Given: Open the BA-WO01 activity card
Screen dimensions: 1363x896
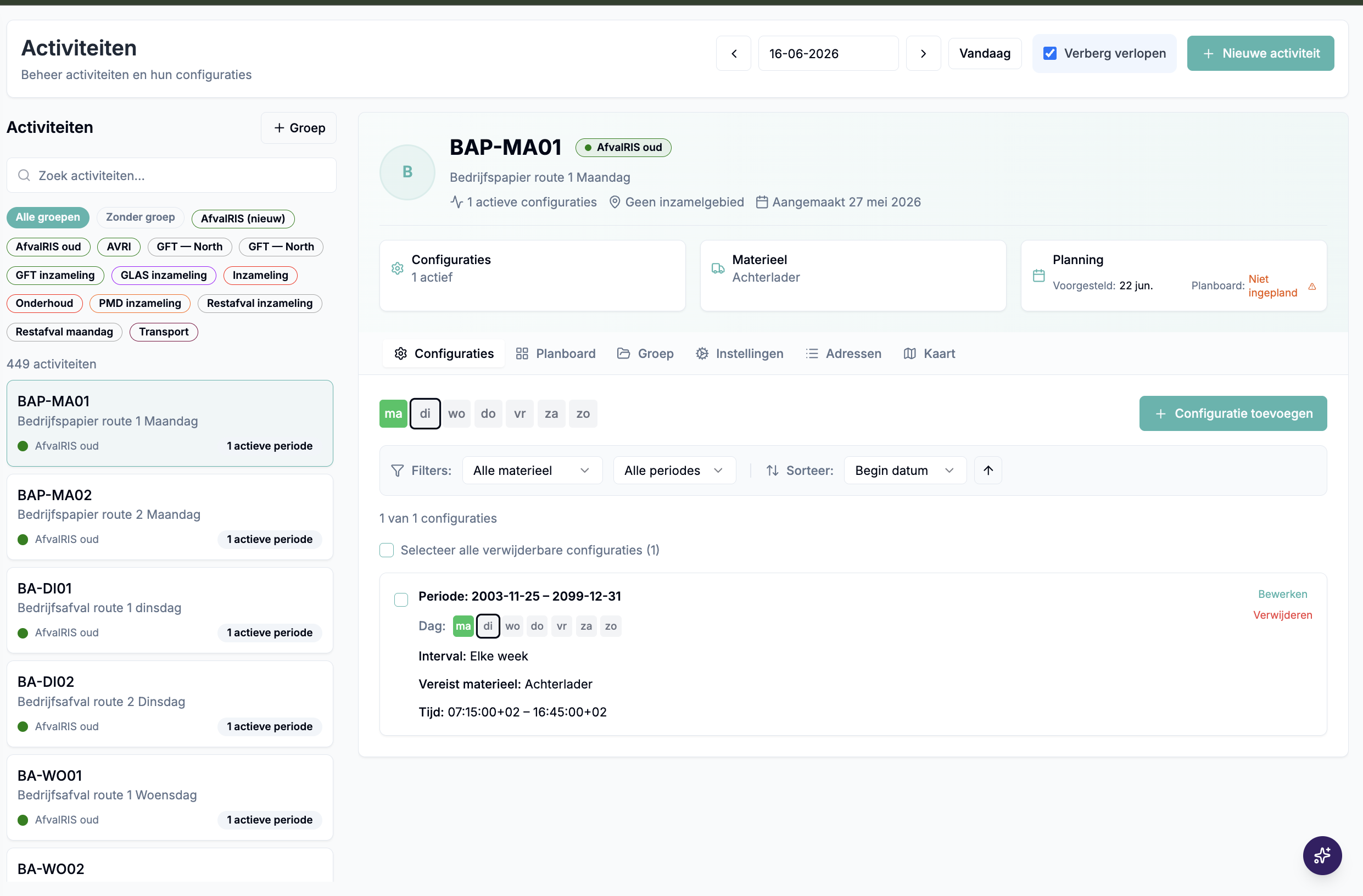Looking at the screenshot, I should [x=170, y=797].
